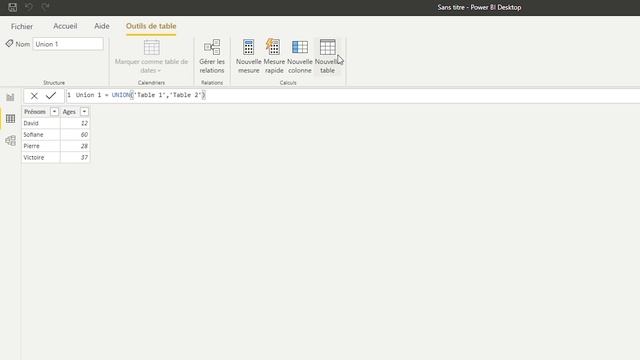
Task: Create a Nouvelle mesure
Action: 248,57
